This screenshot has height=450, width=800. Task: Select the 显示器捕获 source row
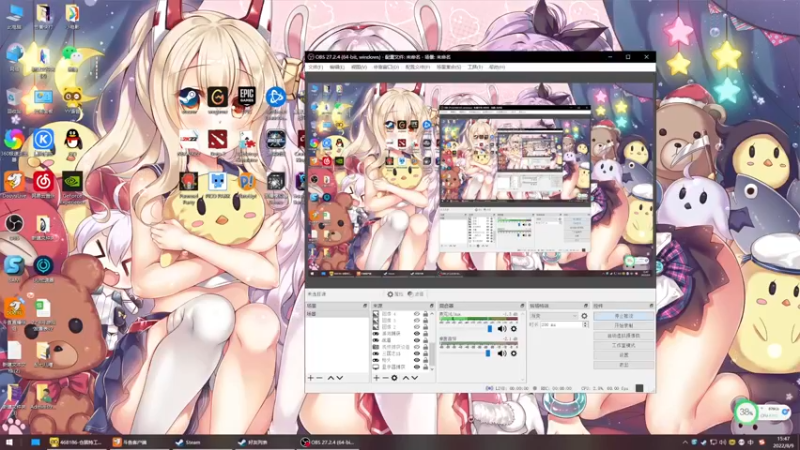click(x=403, y=367)
